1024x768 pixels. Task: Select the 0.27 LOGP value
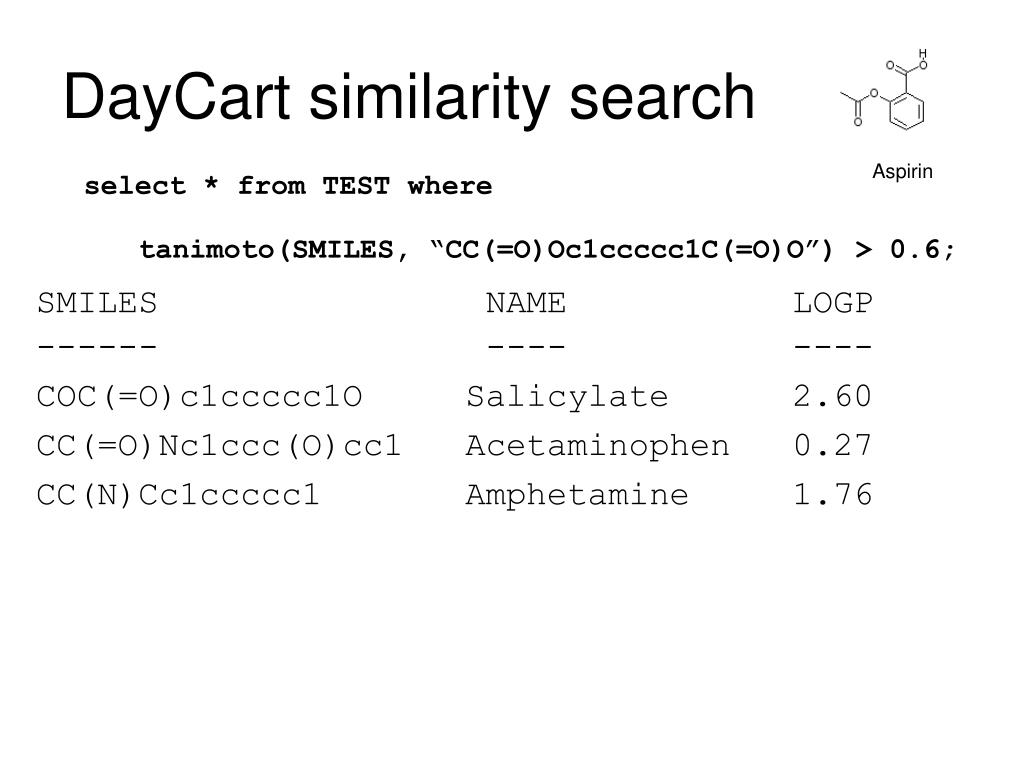click(833, 445)
